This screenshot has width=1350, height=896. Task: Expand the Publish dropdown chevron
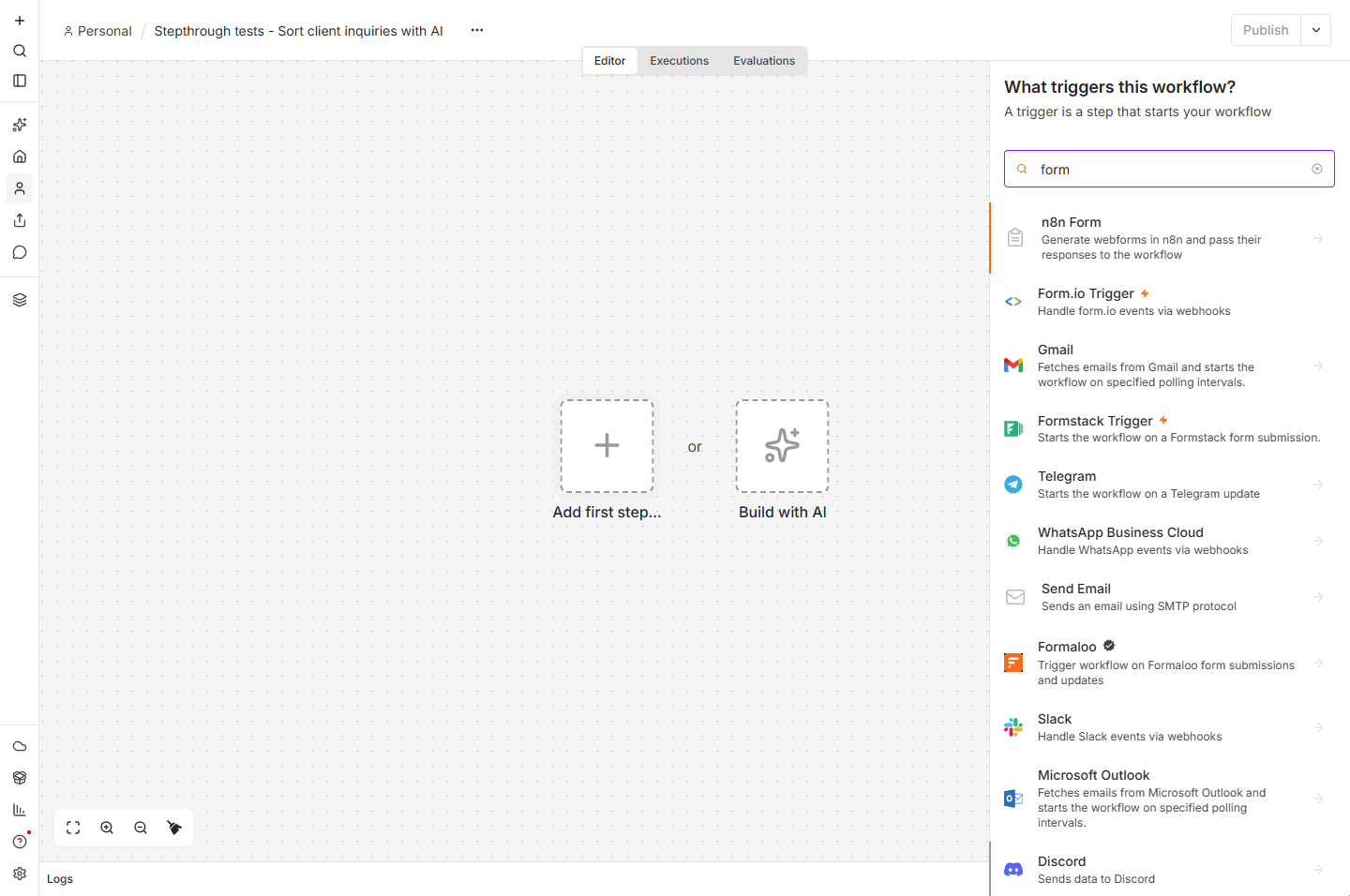click(1316, 30)
